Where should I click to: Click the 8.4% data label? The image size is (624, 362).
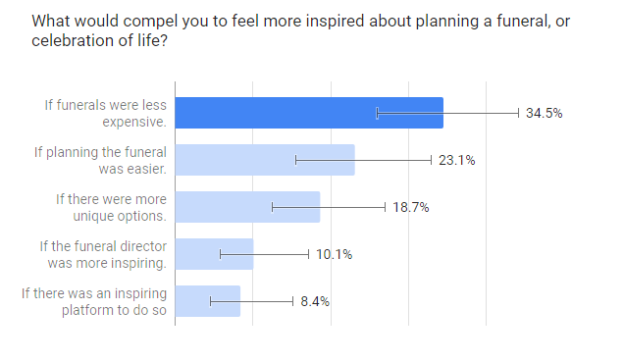(x=315, y=302)
